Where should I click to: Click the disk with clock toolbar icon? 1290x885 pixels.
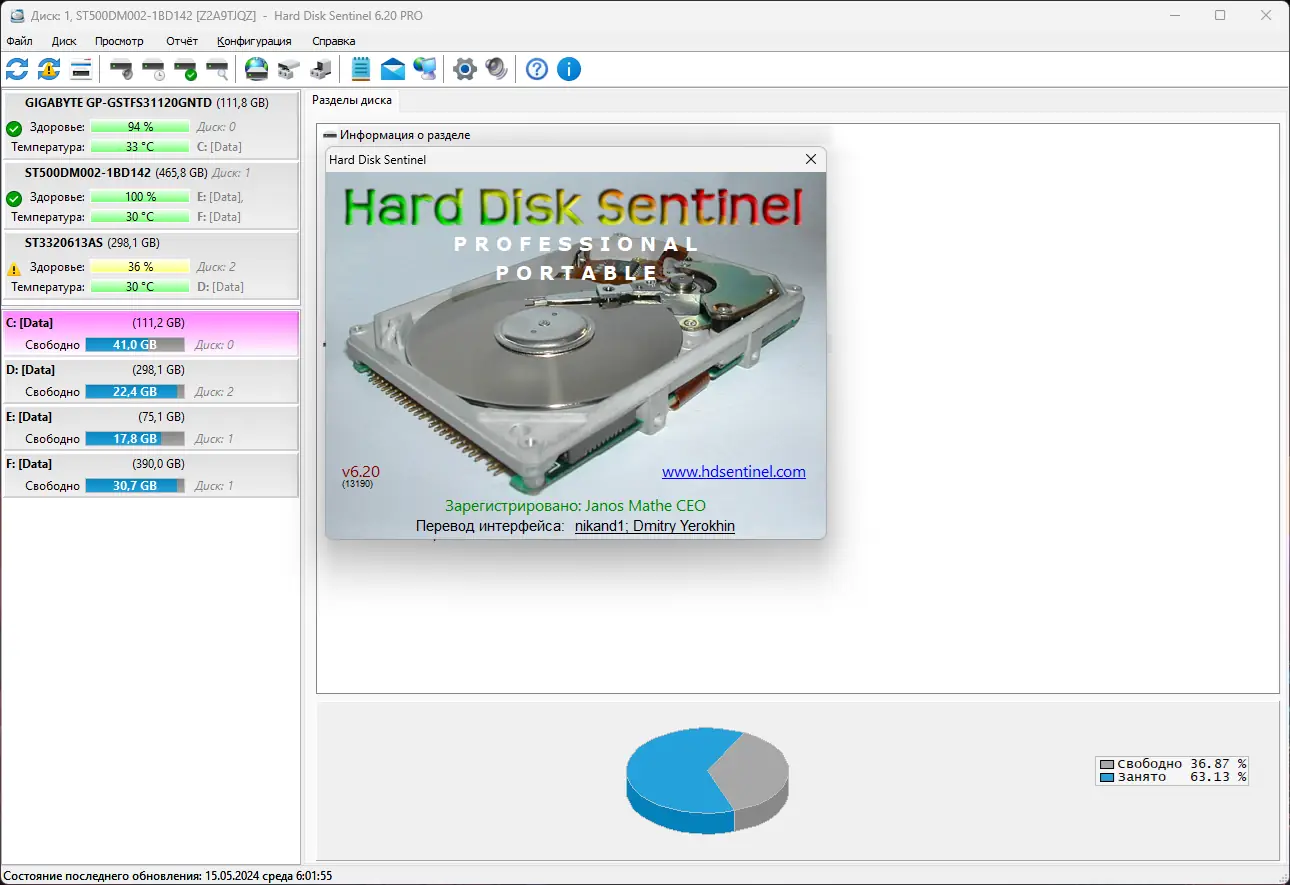point(153,69)
